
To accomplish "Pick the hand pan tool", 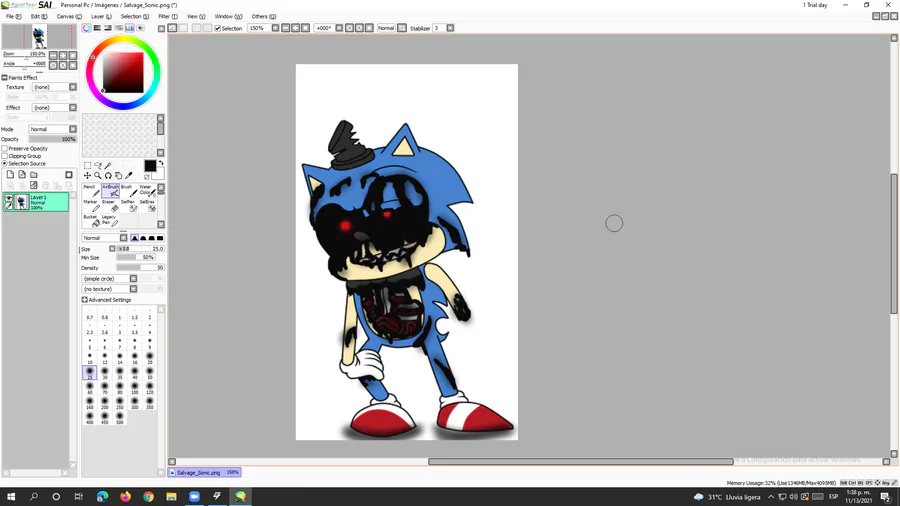I will [118, 176].
